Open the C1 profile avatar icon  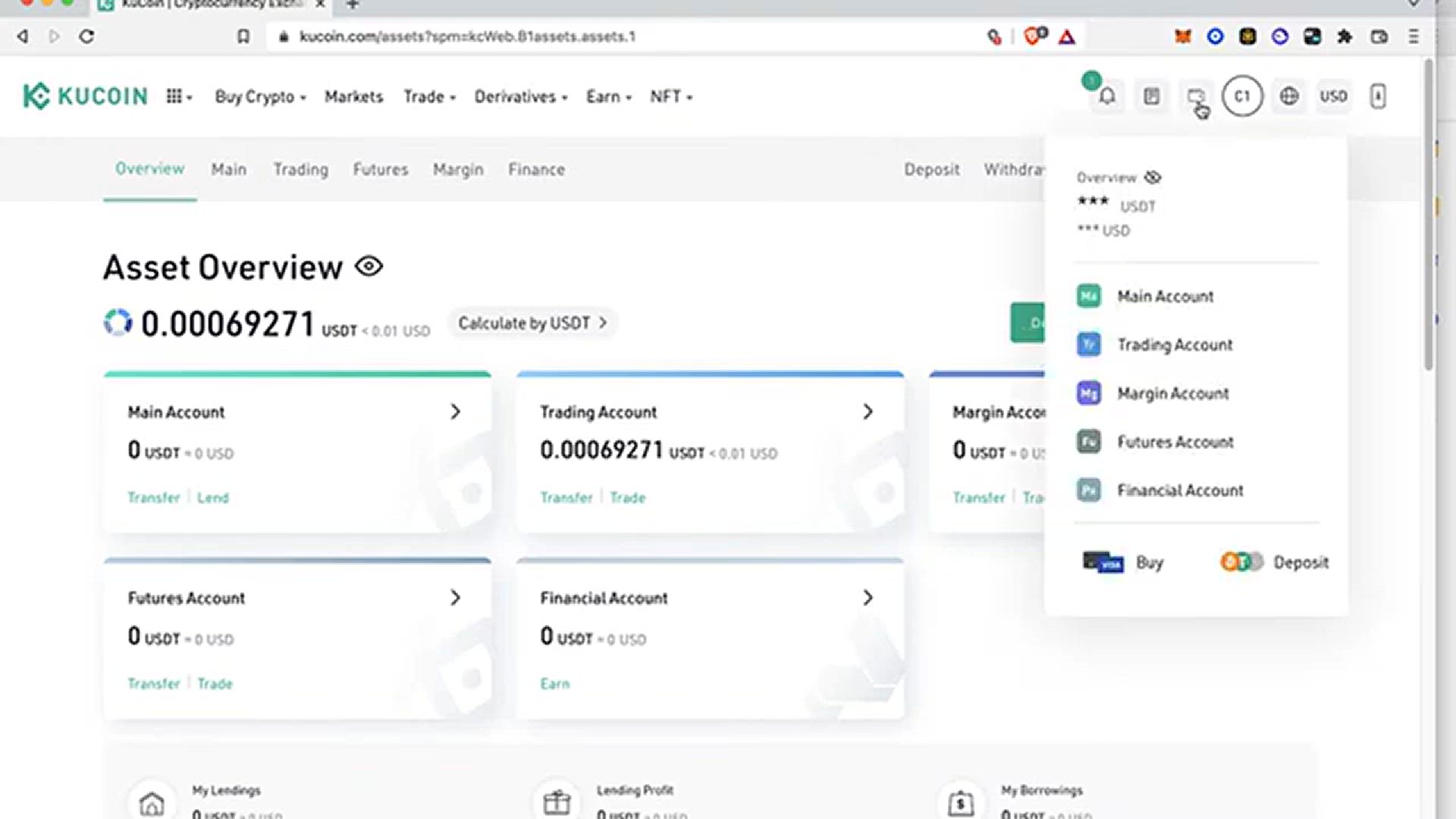click(1242, 96)
